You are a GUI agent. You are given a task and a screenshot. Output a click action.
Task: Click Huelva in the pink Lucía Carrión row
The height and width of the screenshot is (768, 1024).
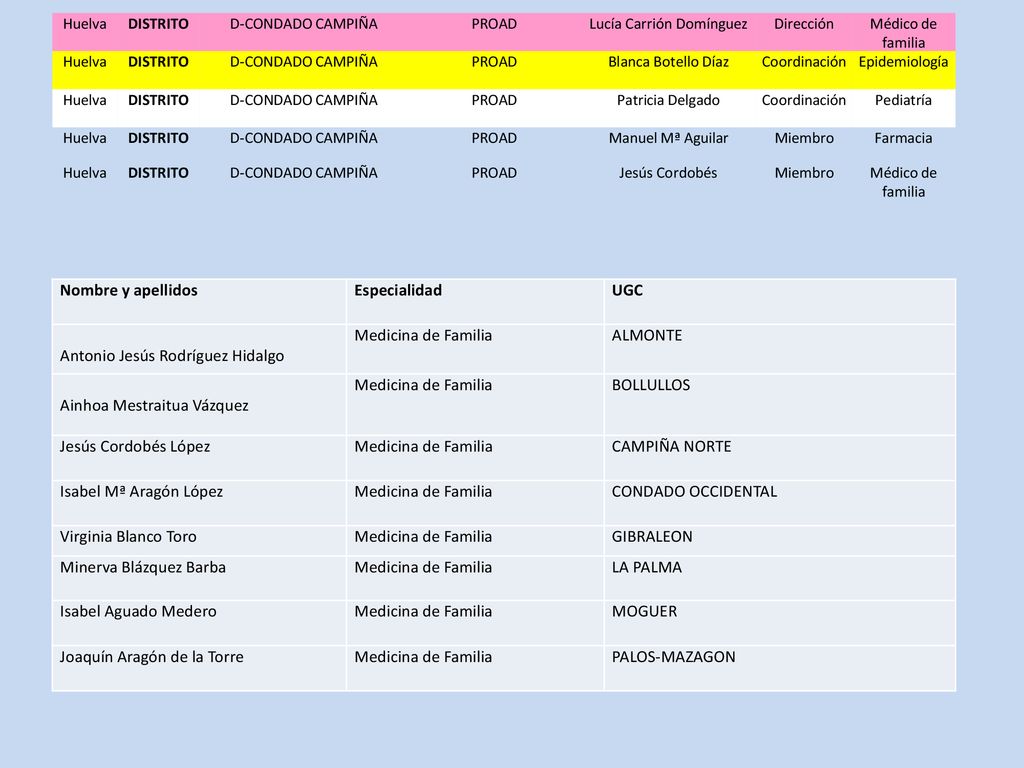[84, 24]
